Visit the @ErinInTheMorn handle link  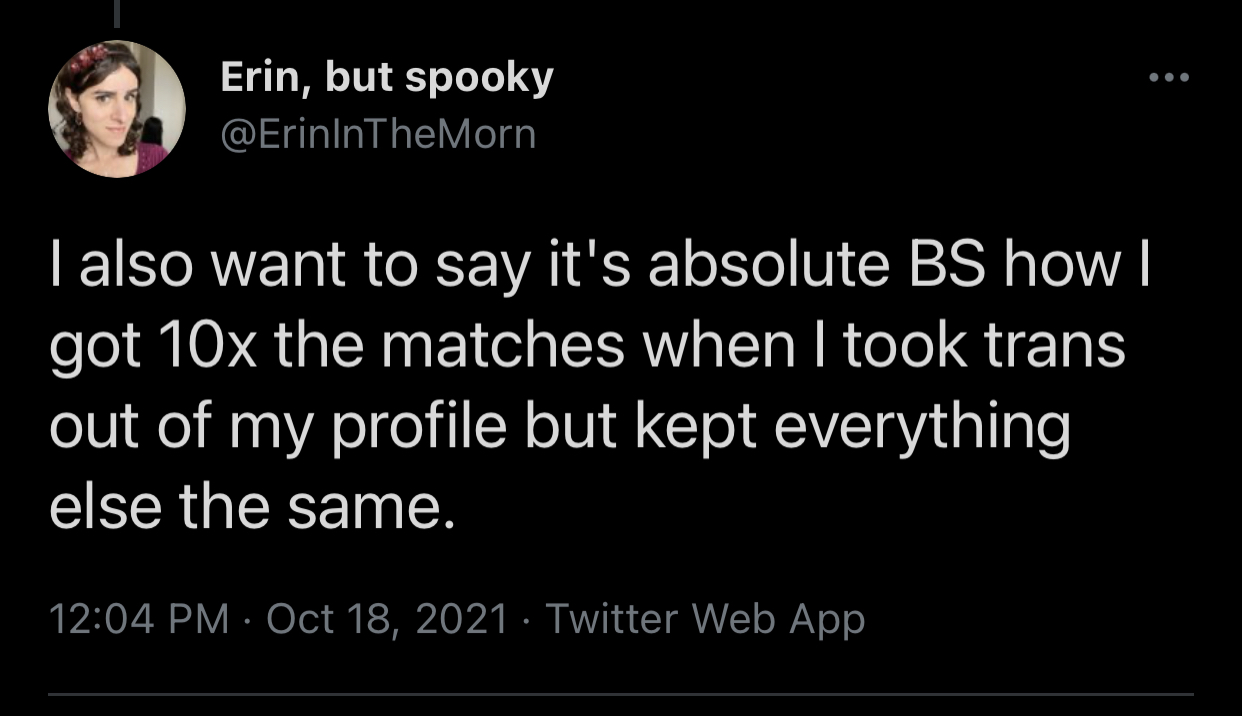coord(378,133)
